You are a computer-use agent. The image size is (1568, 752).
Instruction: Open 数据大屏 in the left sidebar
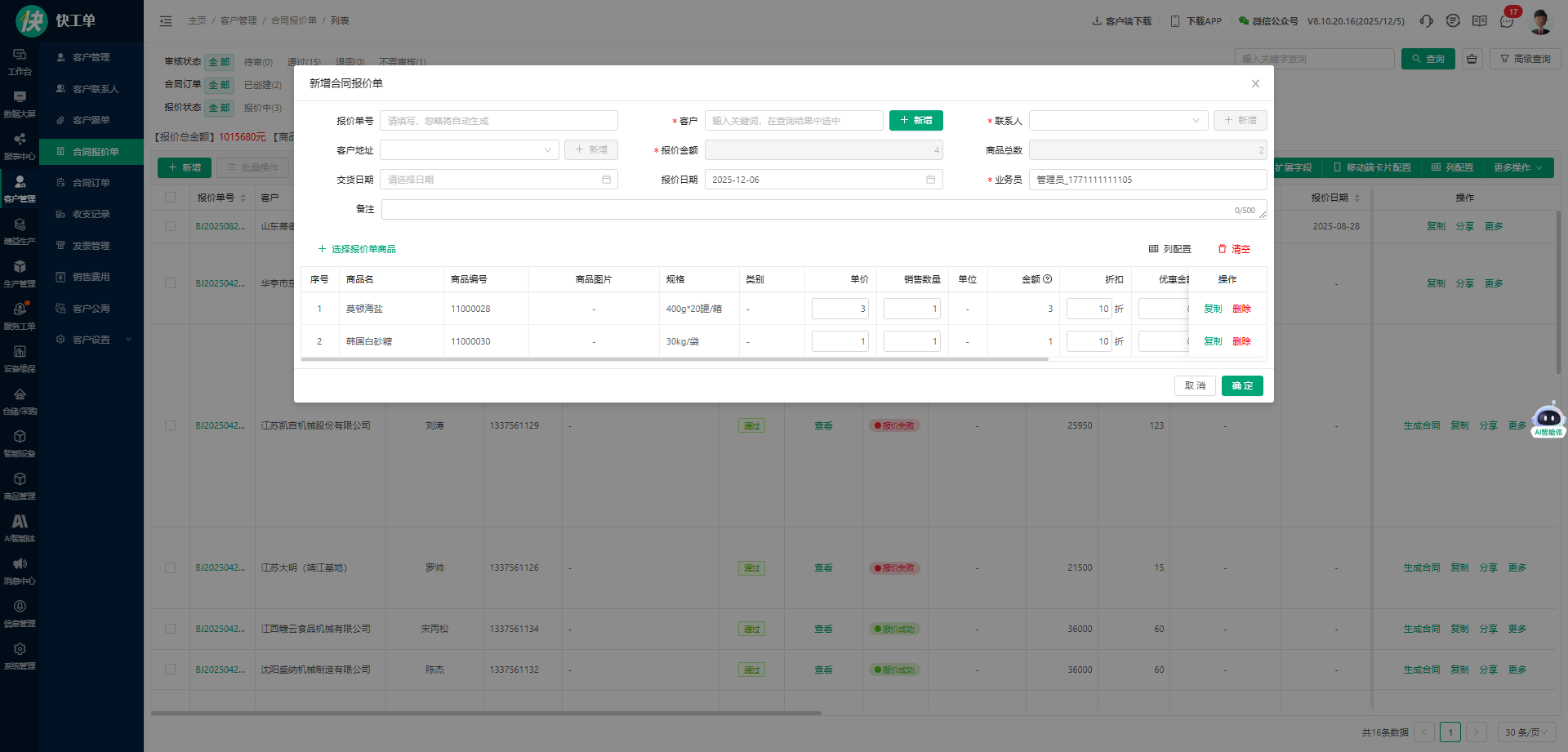coord(20,105)
